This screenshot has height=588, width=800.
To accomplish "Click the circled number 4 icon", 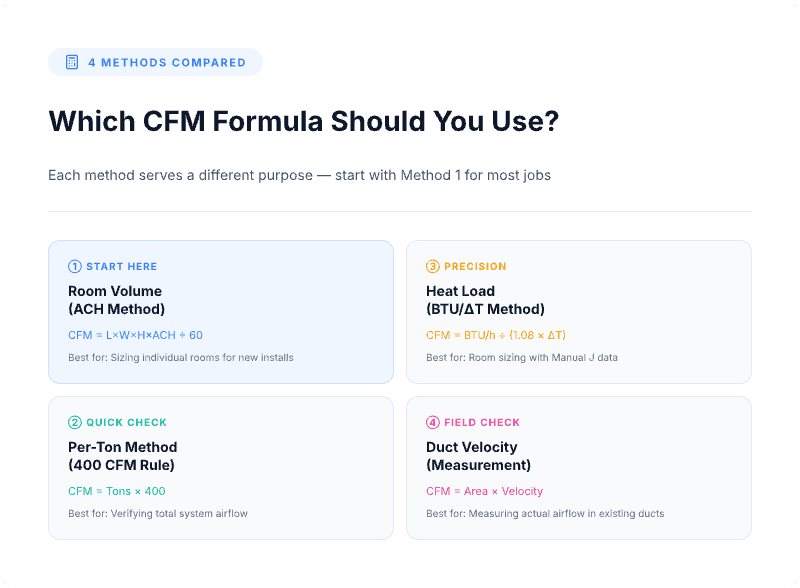I will [433, 423].
